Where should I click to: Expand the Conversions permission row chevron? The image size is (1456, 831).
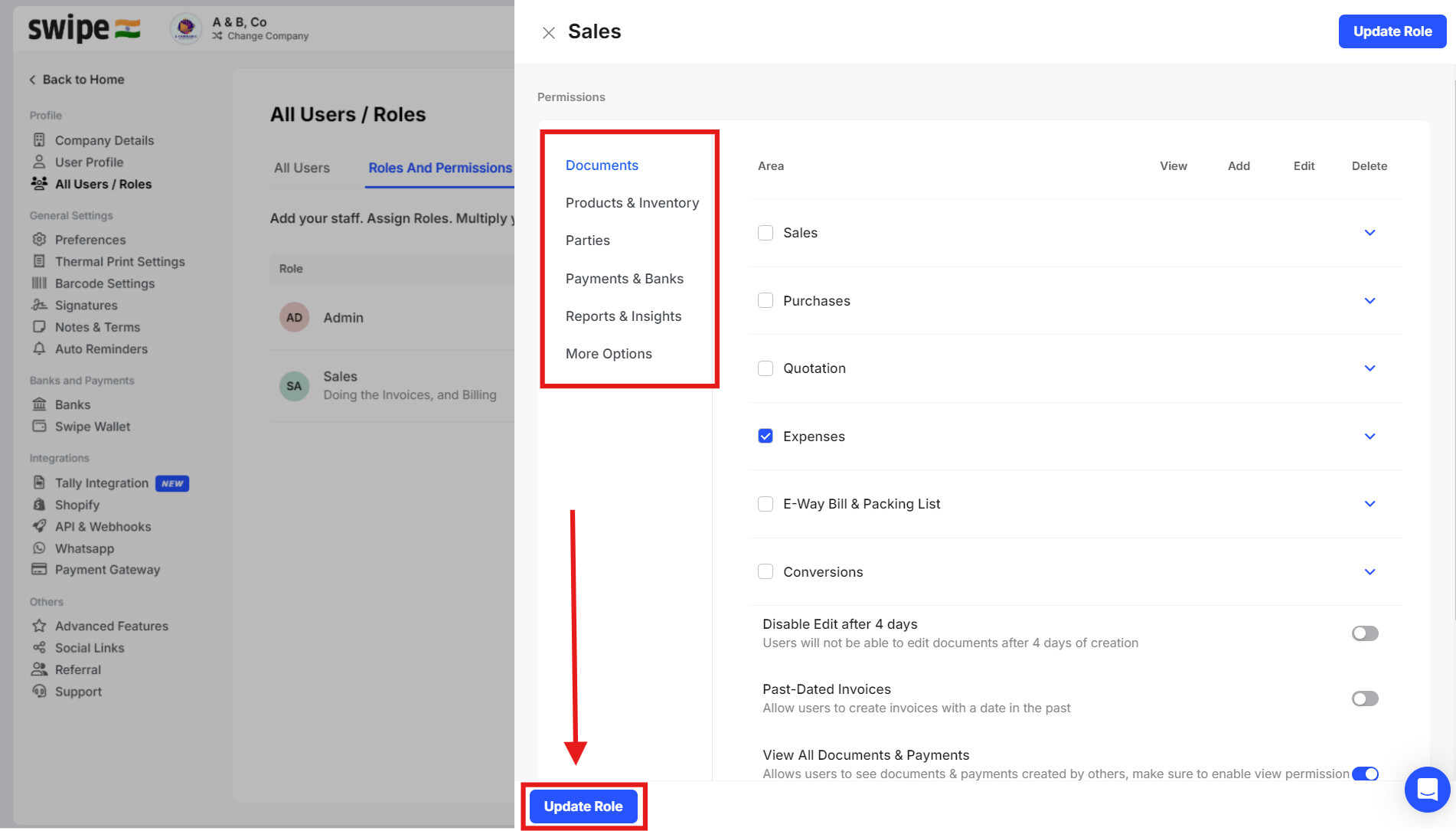(x=1369, y=572)
